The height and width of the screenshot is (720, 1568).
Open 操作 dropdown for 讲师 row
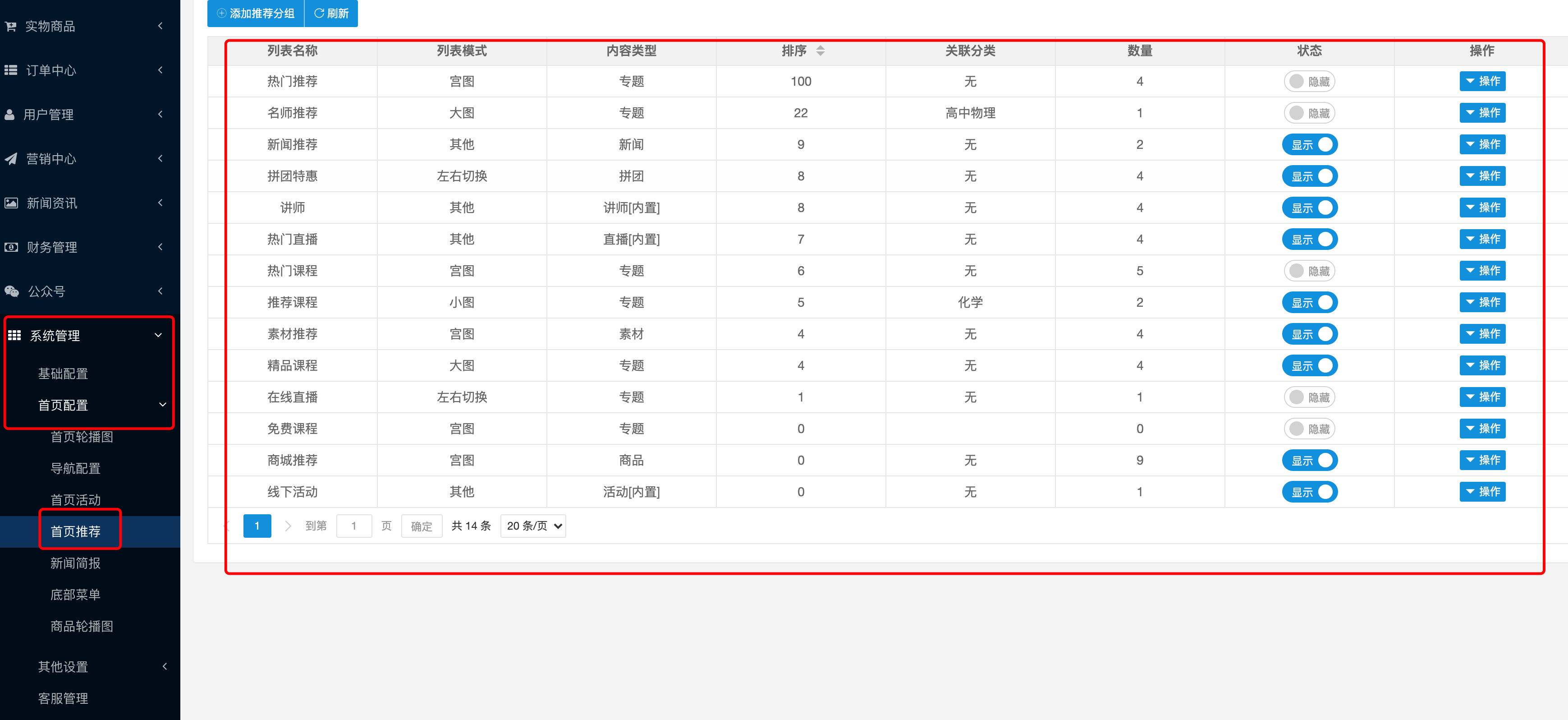(x=1482, y=208)
